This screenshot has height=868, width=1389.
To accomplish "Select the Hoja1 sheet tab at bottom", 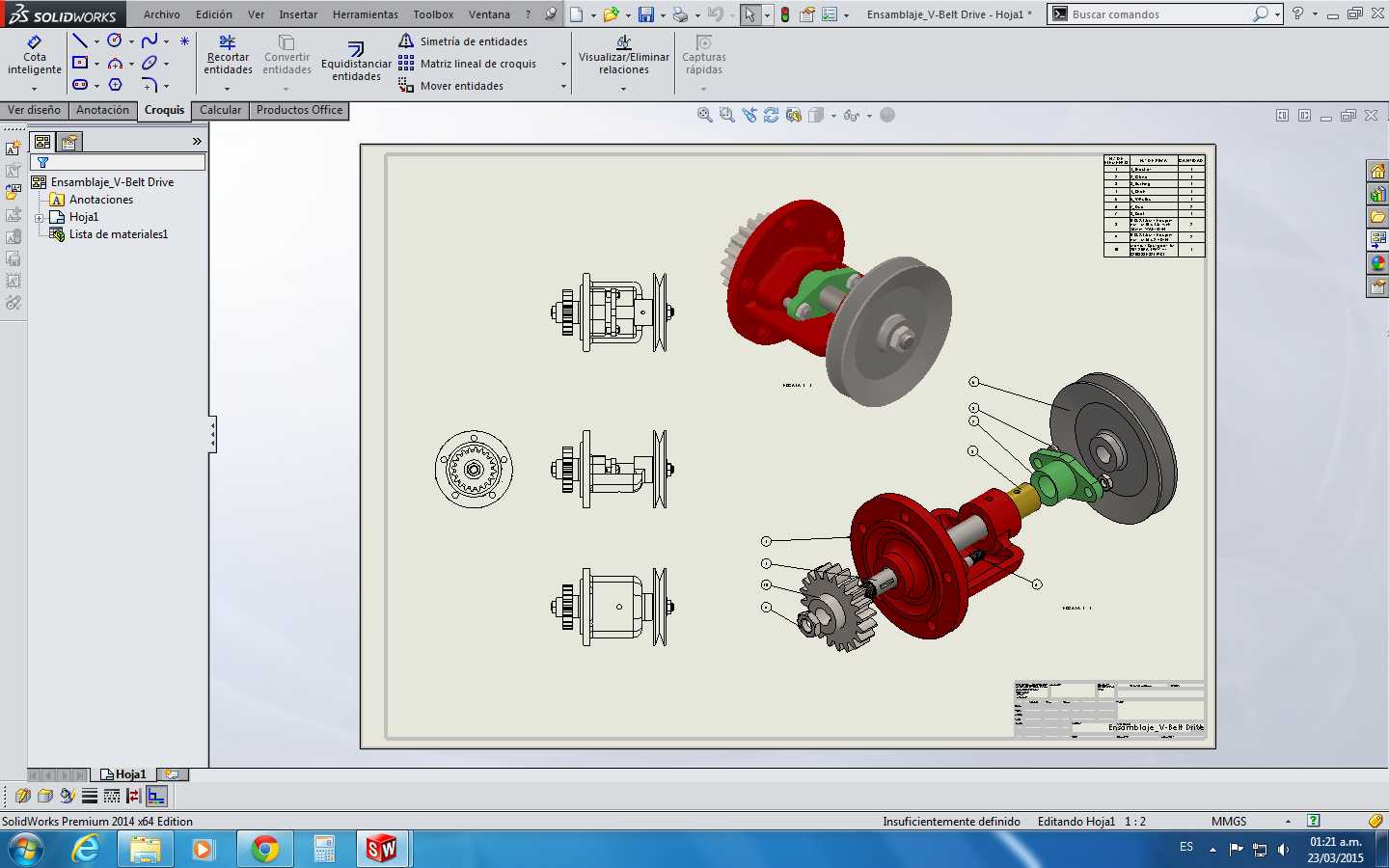I will pyautogui.click(x=124, y=774).
